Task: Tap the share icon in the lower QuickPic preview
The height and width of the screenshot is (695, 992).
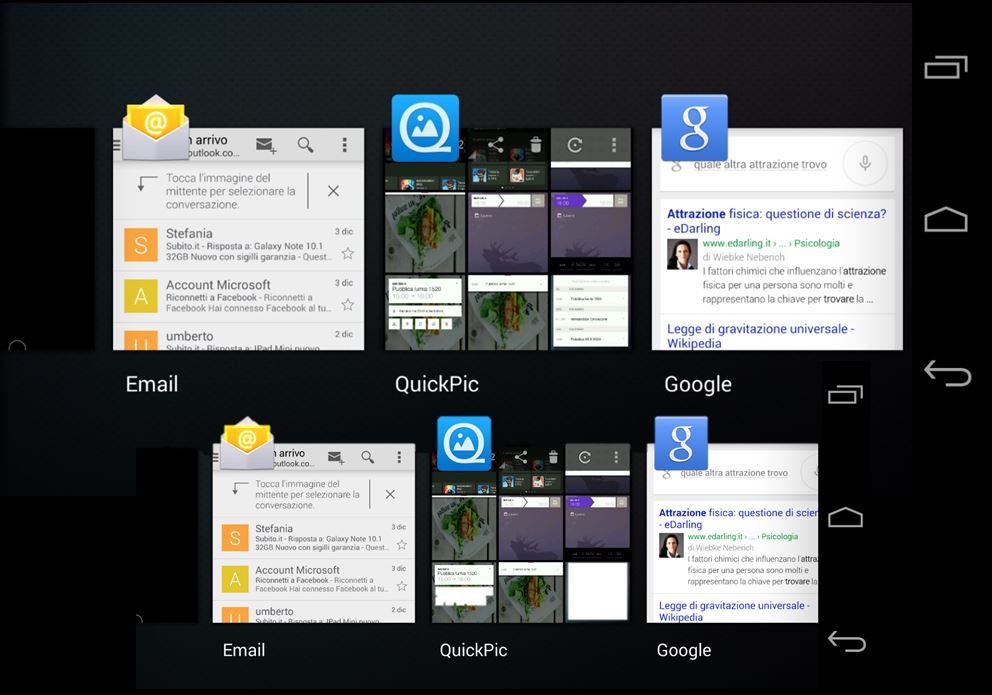Action: (521, 457)
